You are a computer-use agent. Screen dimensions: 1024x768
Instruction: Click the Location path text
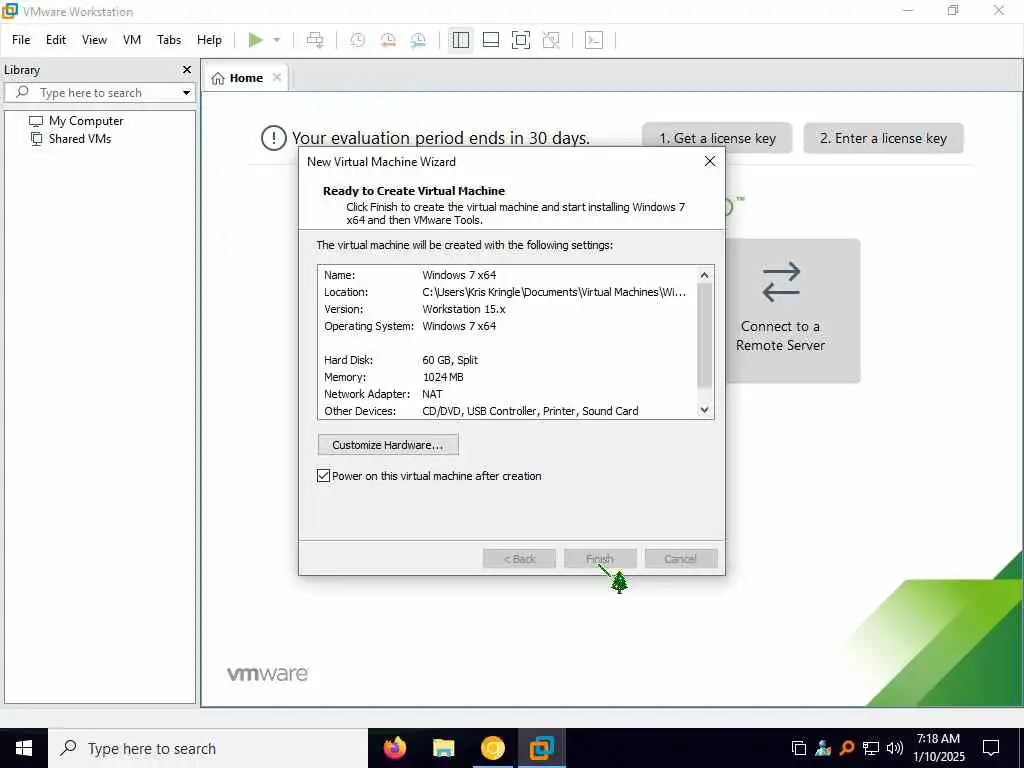click(554, 292)
